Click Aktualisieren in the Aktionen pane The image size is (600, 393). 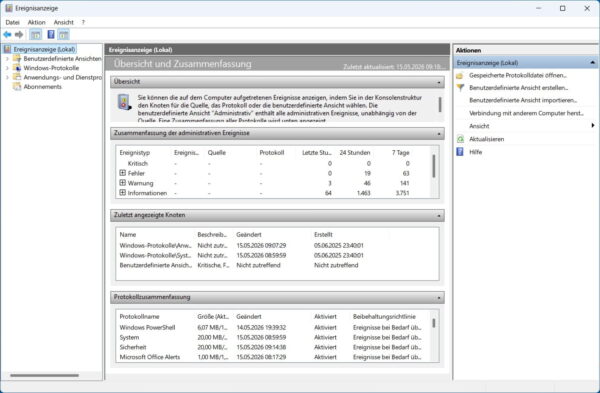486,139
